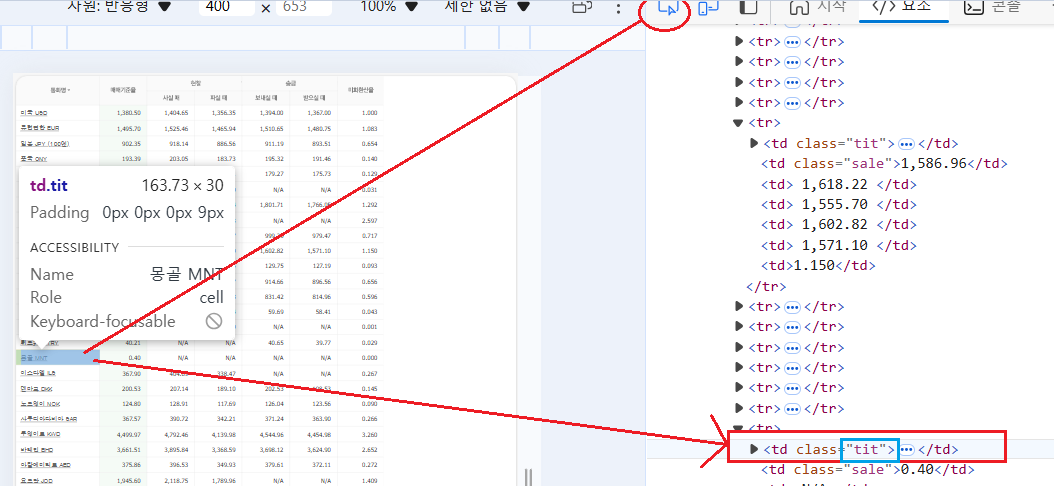Switch to the 요소 tab

903,8
